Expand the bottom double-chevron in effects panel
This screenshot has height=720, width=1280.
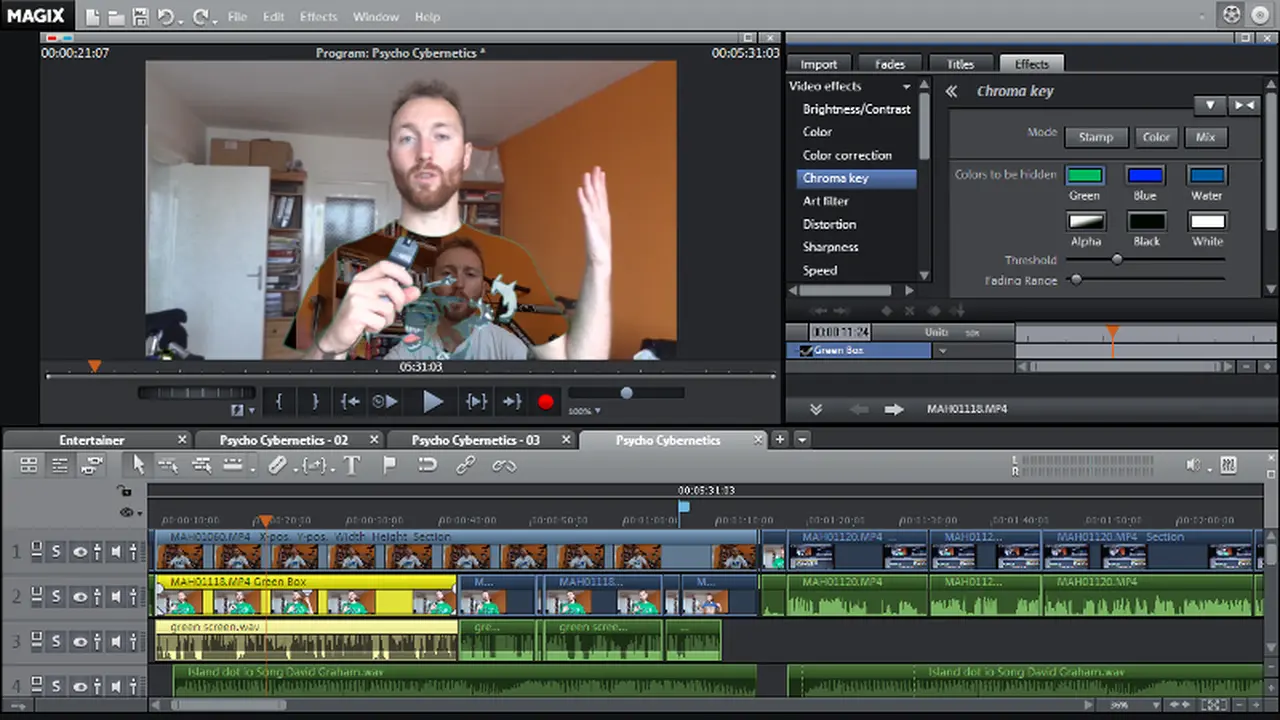(816, 409)
